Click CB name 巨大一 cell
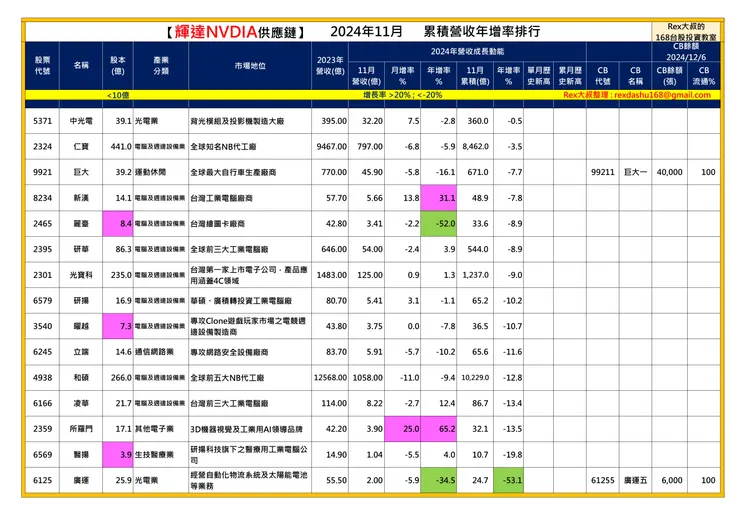 click(x=635, y=172)
